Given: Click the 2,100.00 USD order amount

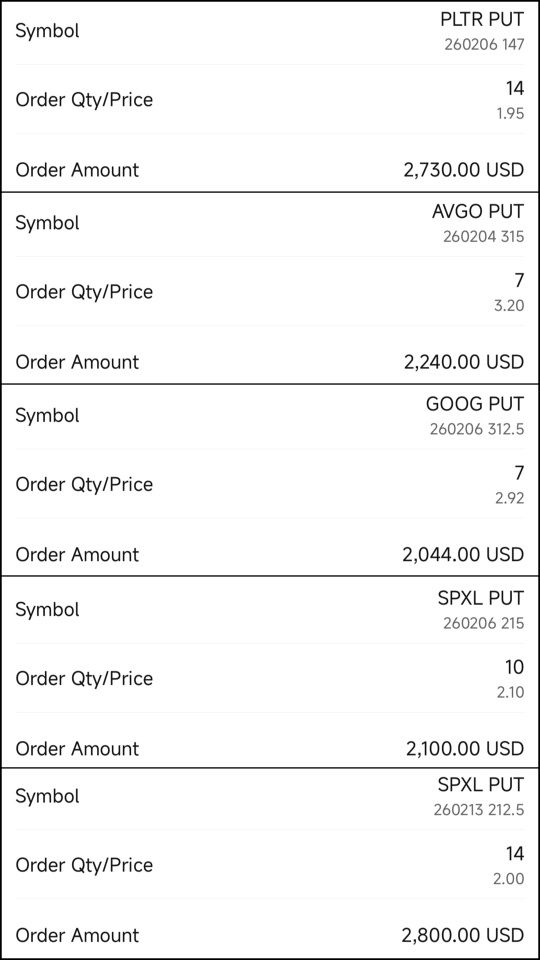Looking at the screenshot, I should pos(465,749).
